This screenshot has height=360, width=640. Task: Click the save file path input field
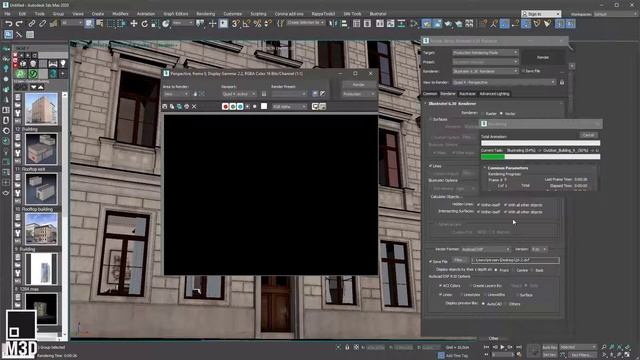point(515,260)
